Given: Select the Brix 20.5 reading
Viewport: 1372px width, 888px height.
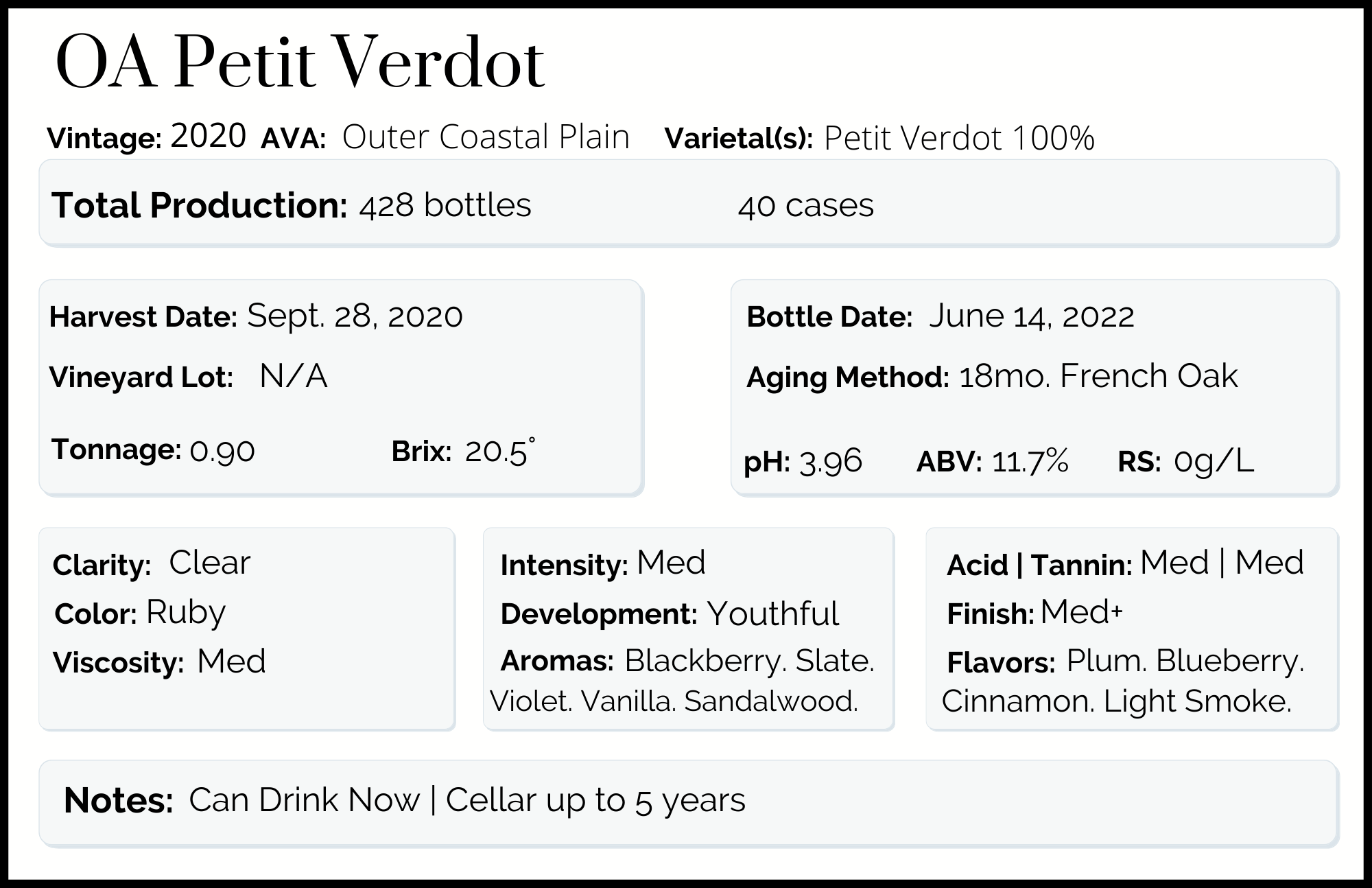Looking at the screenshot, I should pos(499,452).
